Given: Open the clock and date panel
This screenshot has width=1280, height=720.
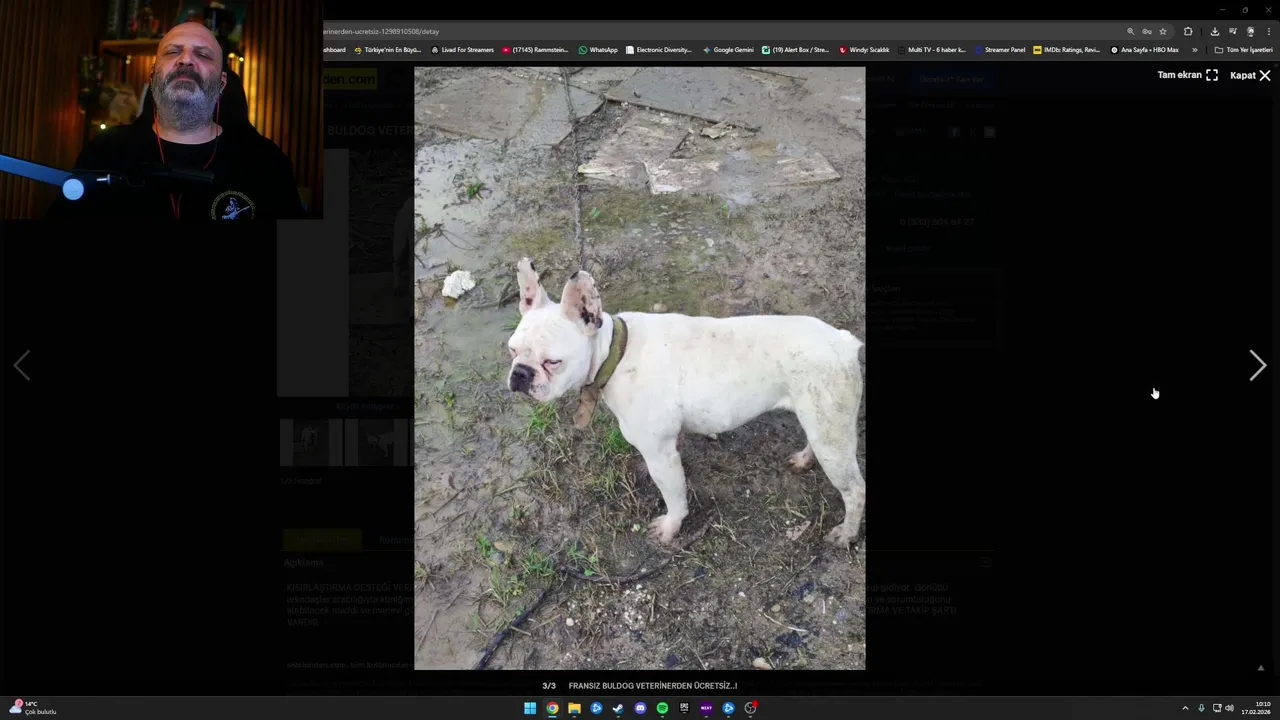Looking at the screenshot, I should 1256,708.
